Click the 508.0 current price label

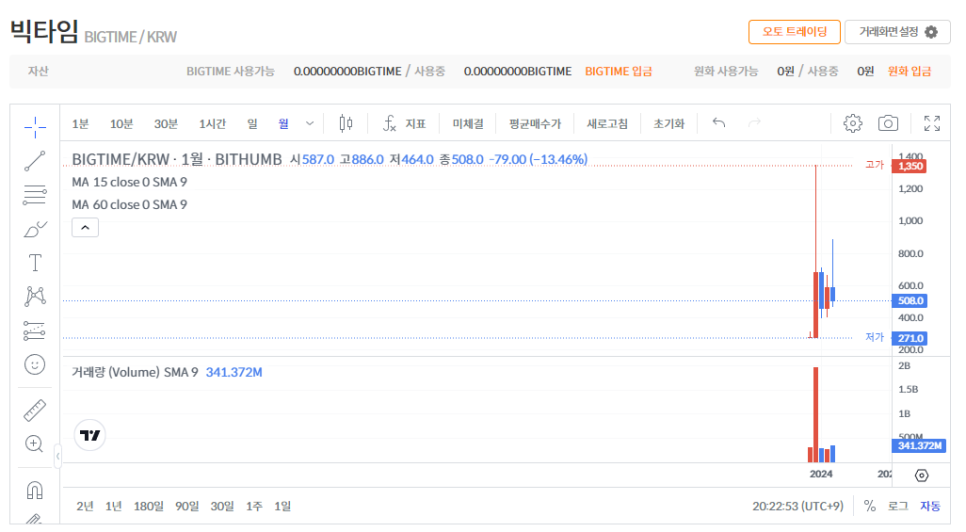(911, 301)
